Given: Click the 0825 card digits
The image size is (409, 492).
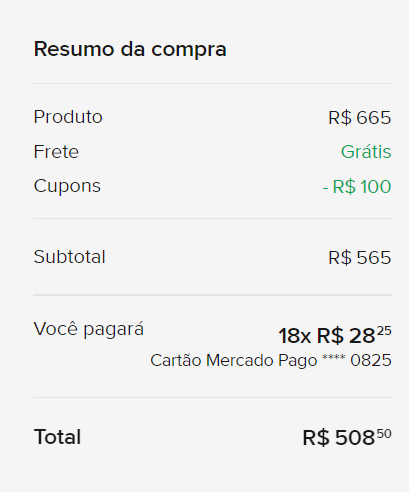Looking at the screenshot, I should click(x=371, y=361).
